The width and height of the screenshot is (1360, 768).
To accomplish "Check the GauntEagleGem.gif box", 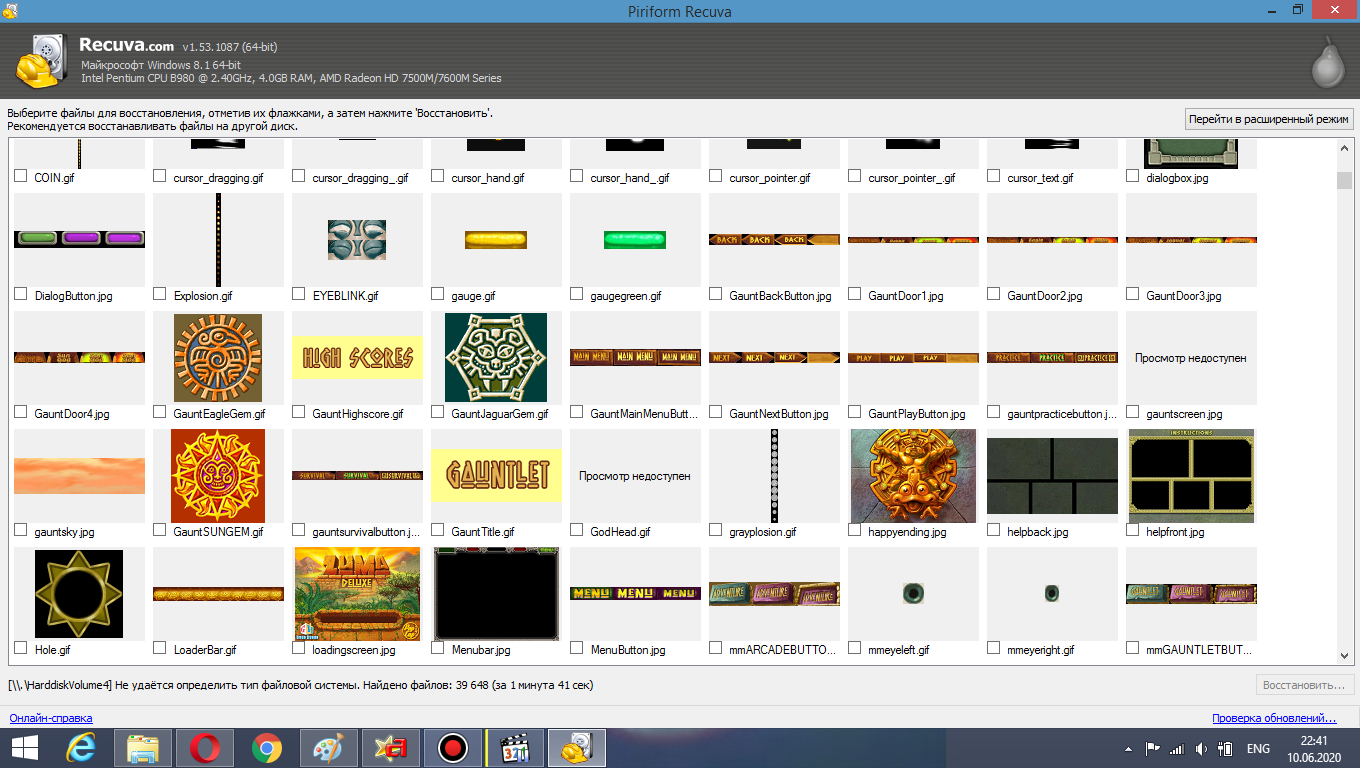I will (160, 412).
